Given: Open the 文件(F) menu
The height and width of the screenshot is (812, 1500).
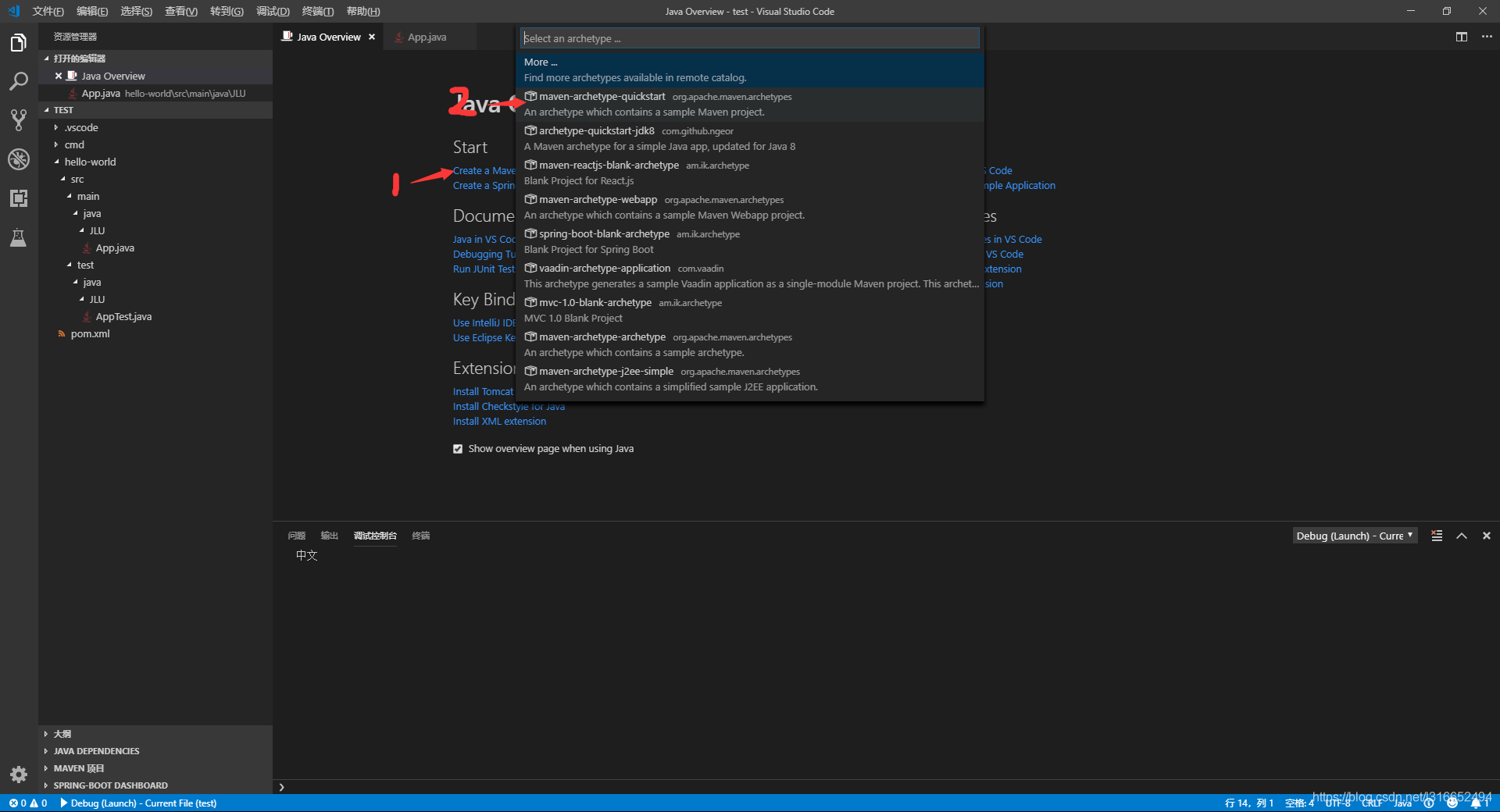Looking at the screenshot, I should click(x=48, y=11).
